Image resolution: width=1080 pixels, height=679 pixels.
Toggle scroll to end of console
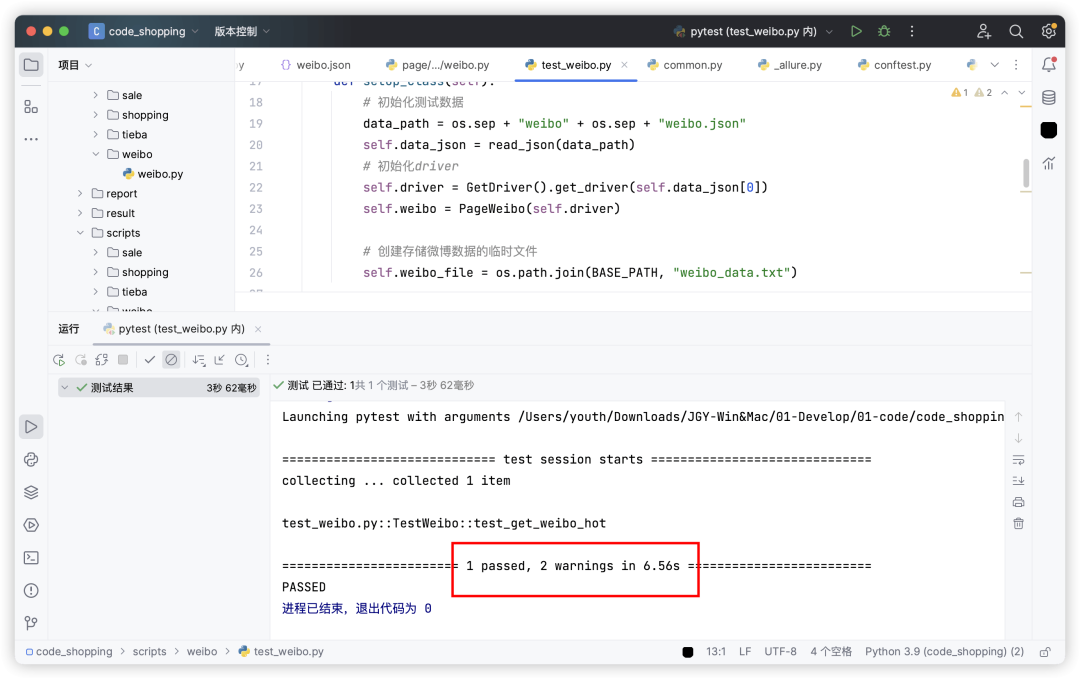1019,481
